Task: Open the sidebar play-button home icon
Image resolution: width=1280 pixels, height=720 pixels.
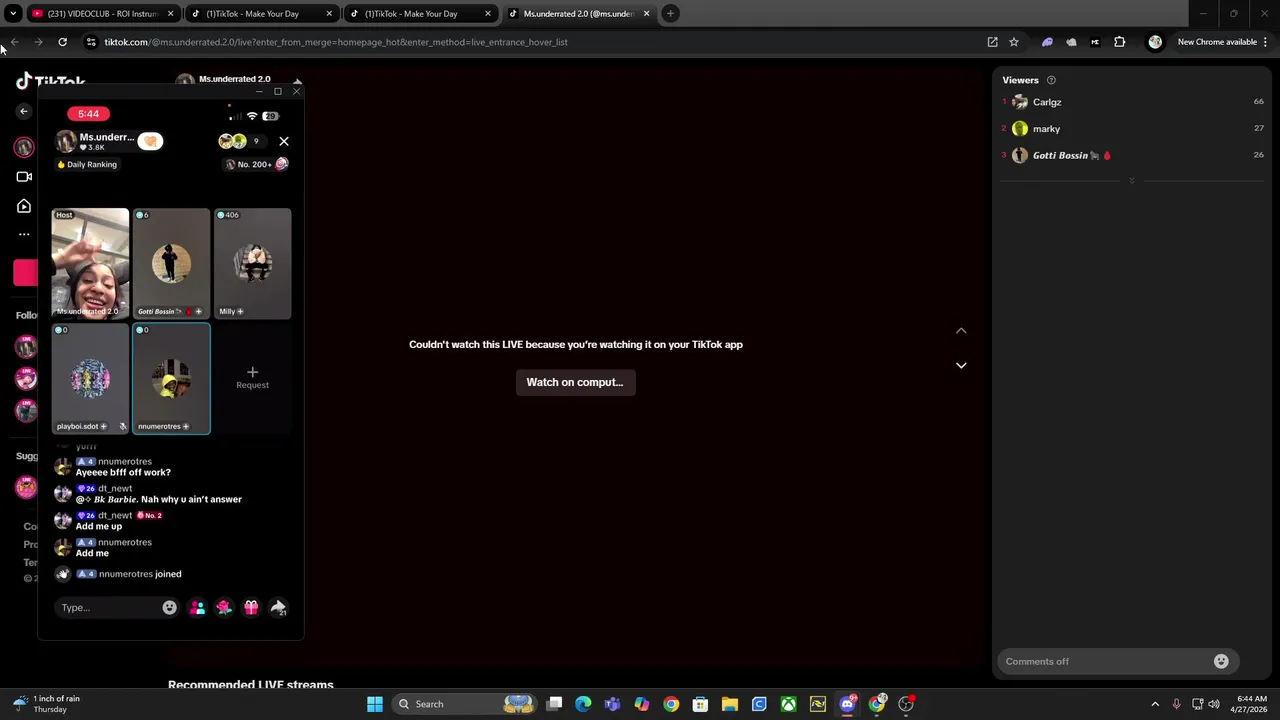Action: [24, 206]
